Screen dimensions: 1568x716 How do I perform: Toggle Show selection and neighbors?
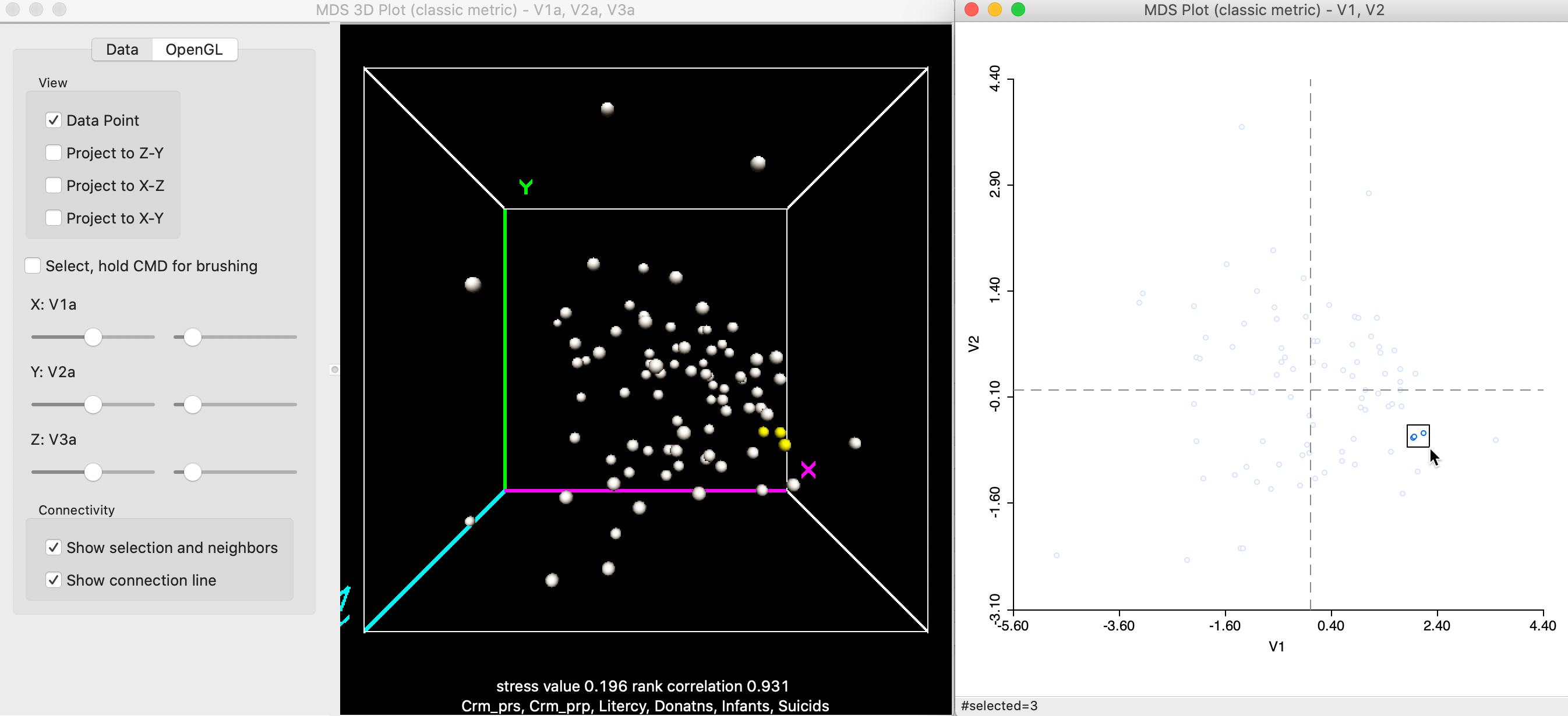[x=54, y=548]
